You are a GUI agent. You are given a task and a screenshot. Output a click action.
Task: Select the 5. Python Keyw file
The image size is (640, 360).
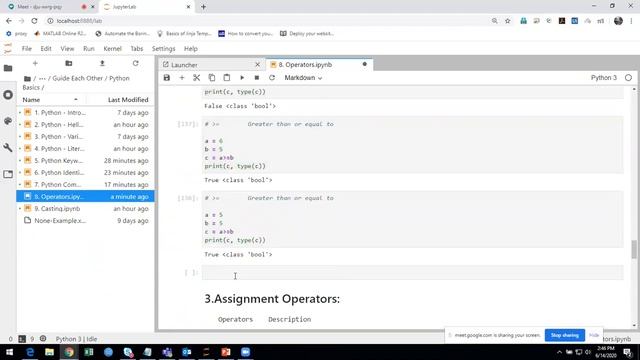[x=85, y=160]
